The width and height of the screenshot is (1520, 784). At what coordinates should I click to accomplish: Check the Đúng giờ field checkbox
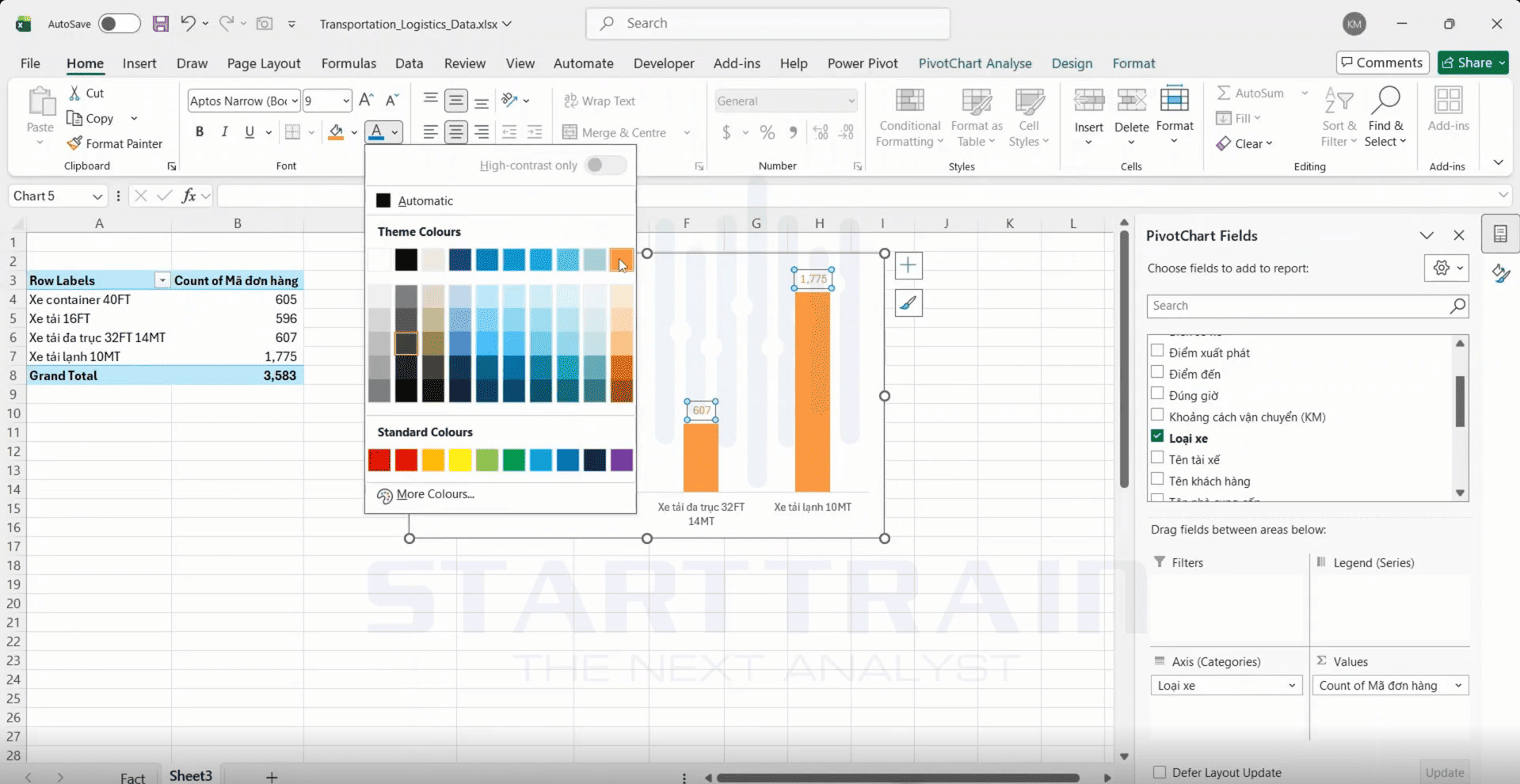[1157, 394]
